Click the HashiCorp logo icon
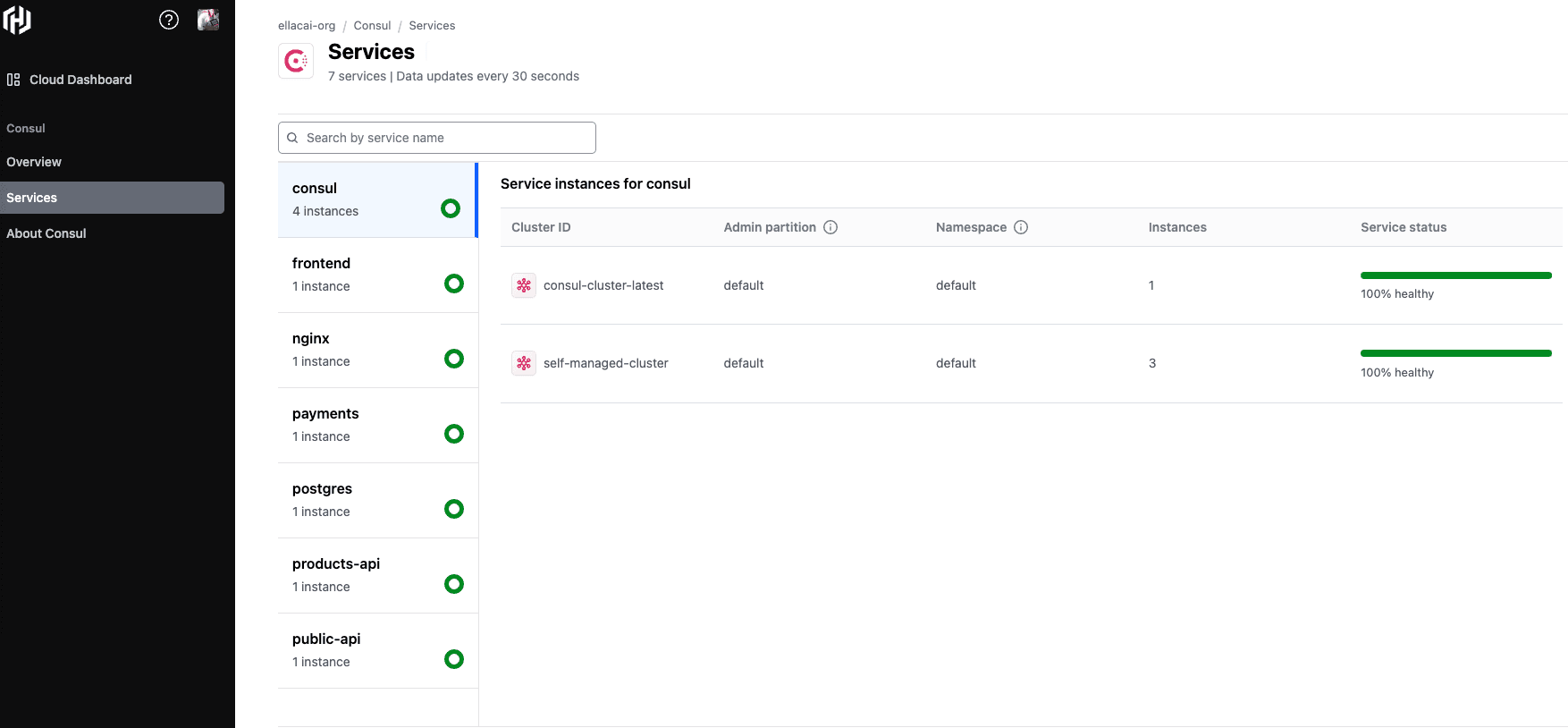Screen dimensions: 1568x728 pos(17,20)
